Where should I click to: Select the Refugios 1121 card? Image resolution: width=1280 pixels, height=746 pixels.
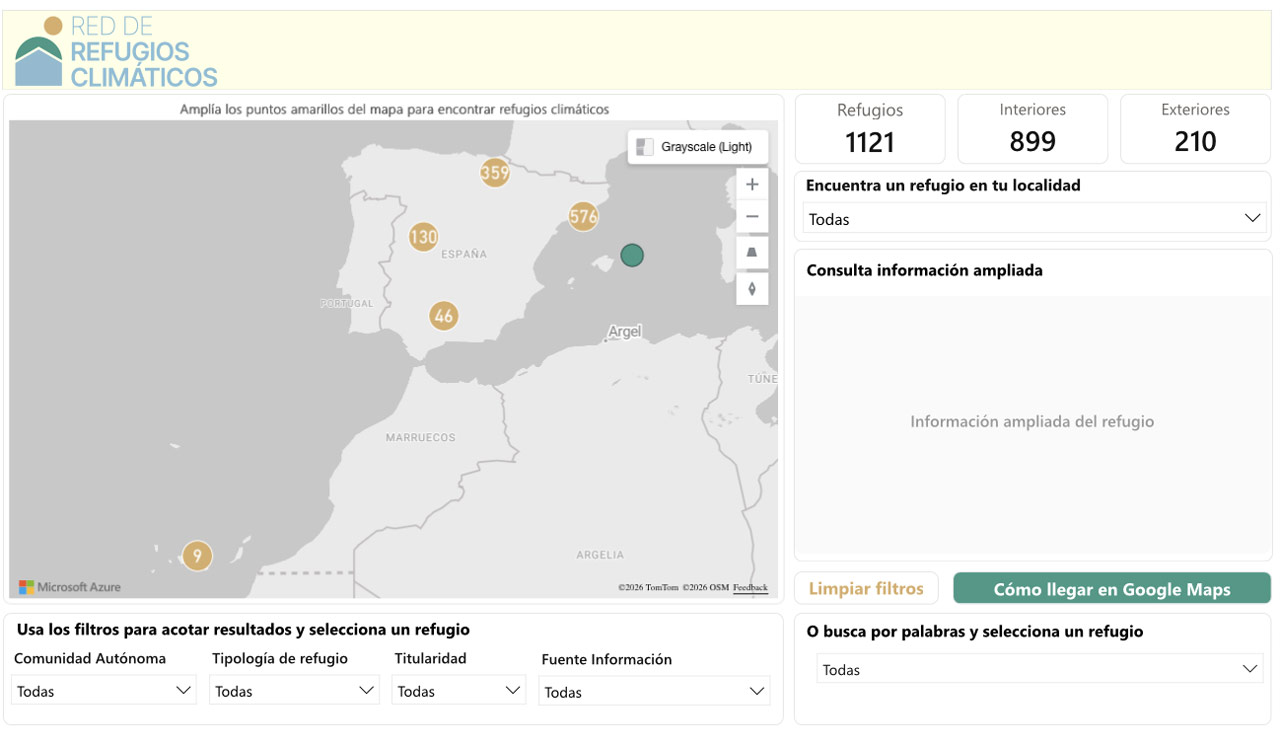tap(870, 129)
